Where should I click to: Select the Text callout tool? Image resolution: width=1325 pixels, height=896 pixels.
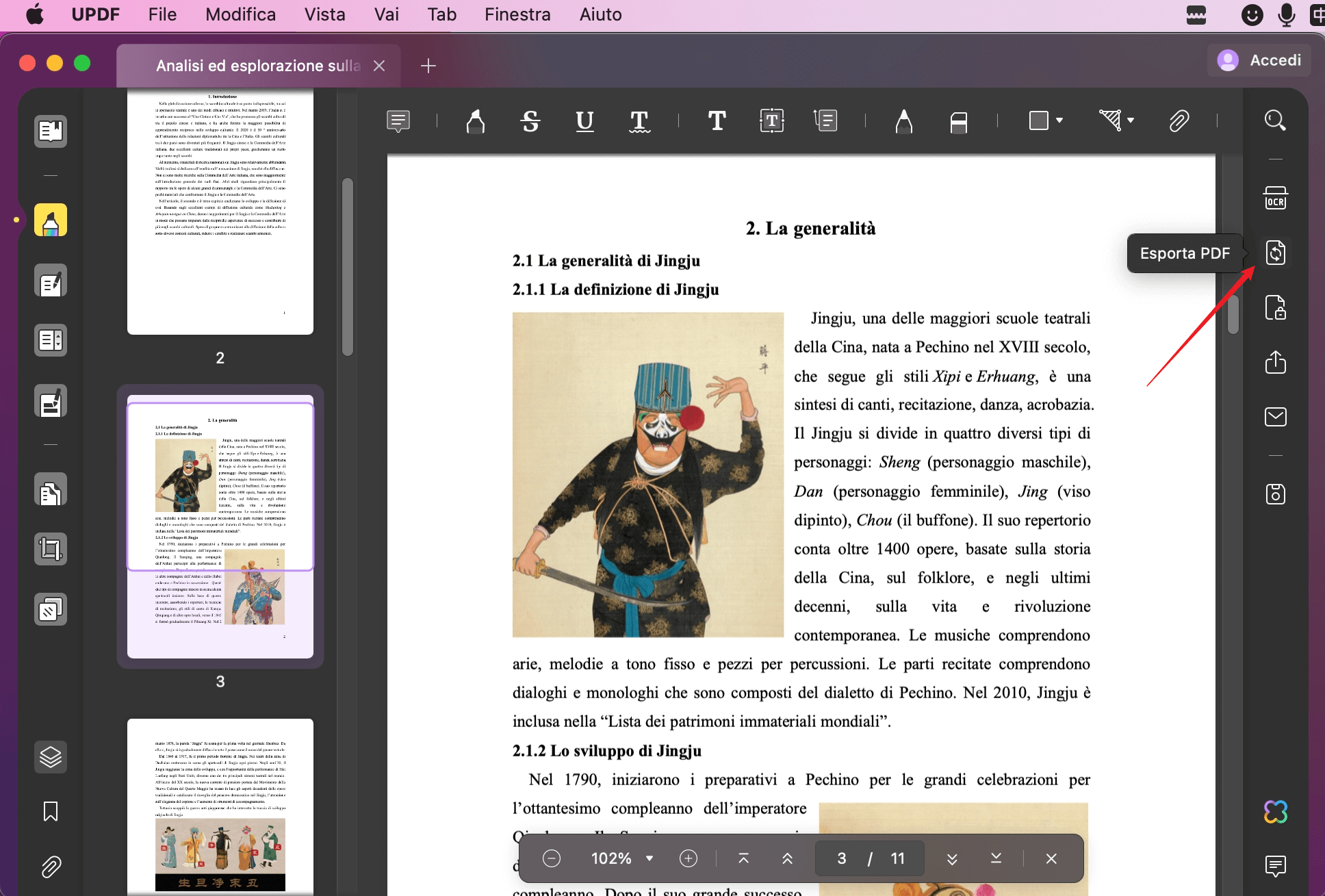pos(825,121)
